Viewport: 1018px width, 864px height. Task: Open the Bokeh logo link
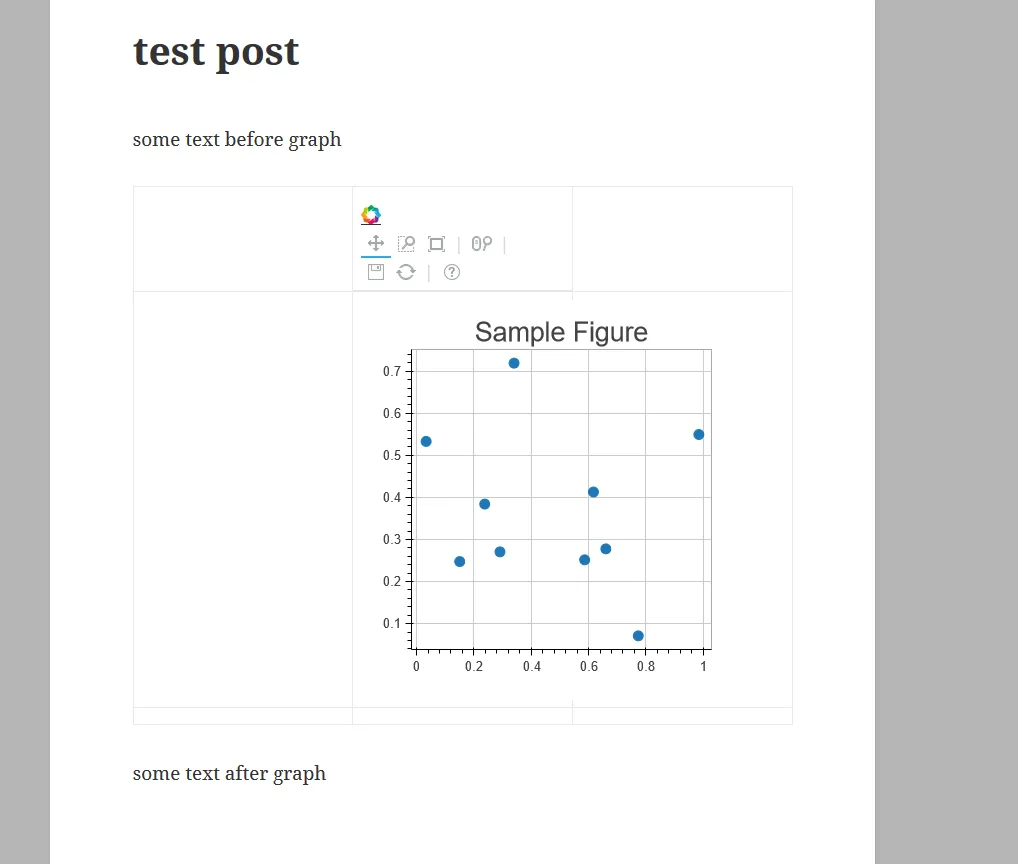(x=371, y=215)
